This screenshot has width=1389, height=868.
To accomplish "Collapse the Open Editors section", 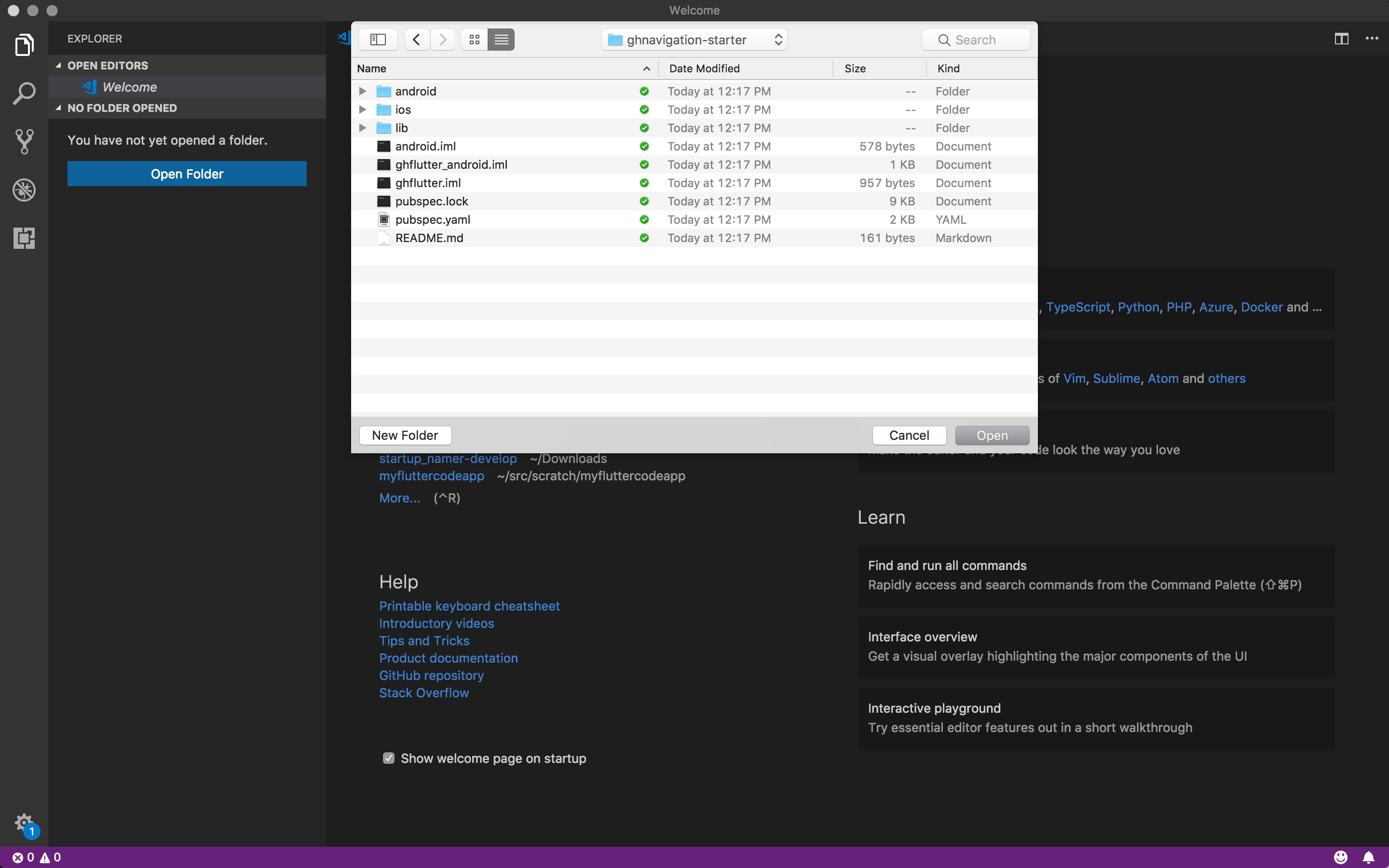I will pyautogui.click(x=58, y=66).
